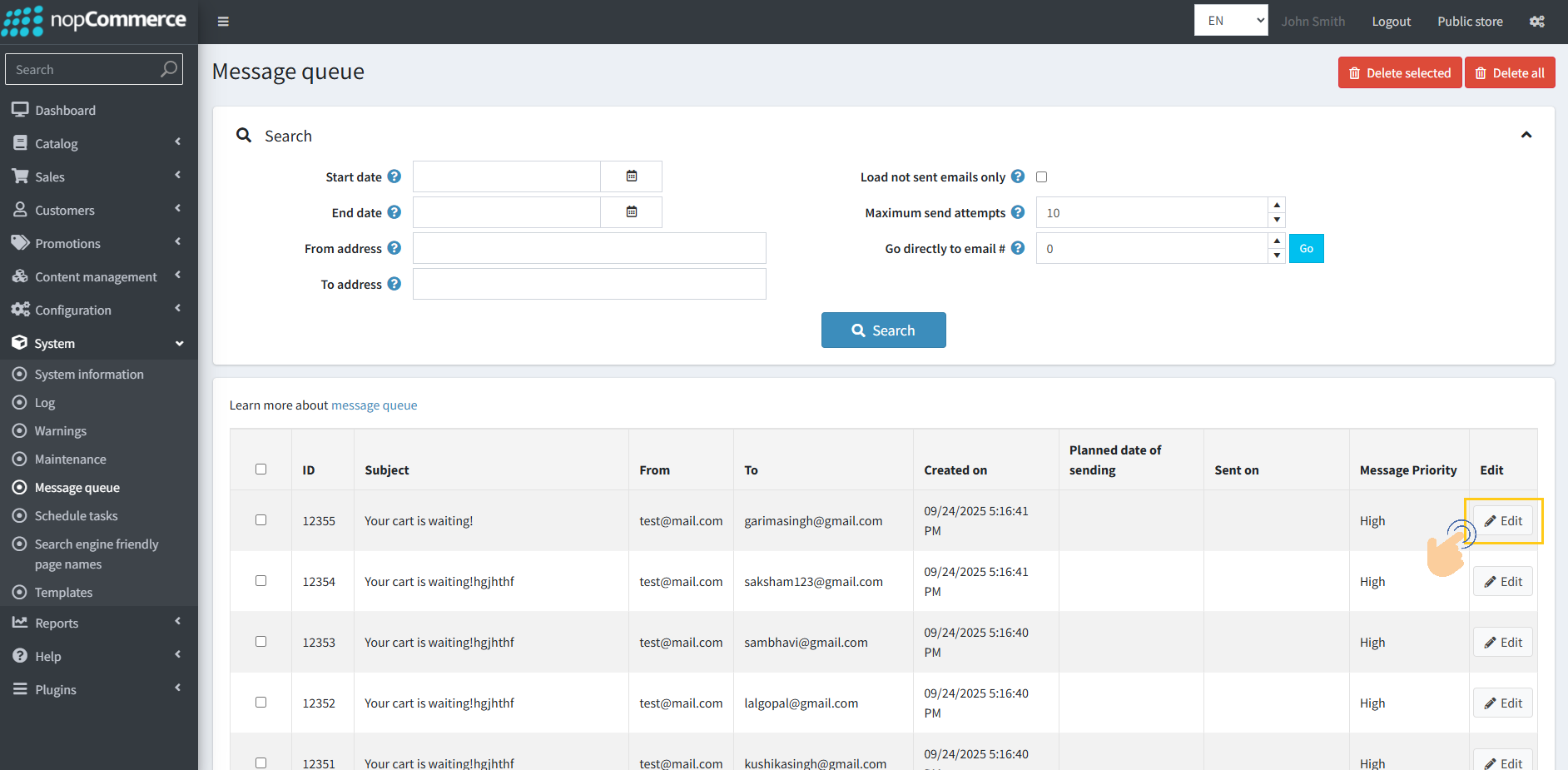1568x770 pixels.
Task: Click help icon next to From address
Action: 394,248
